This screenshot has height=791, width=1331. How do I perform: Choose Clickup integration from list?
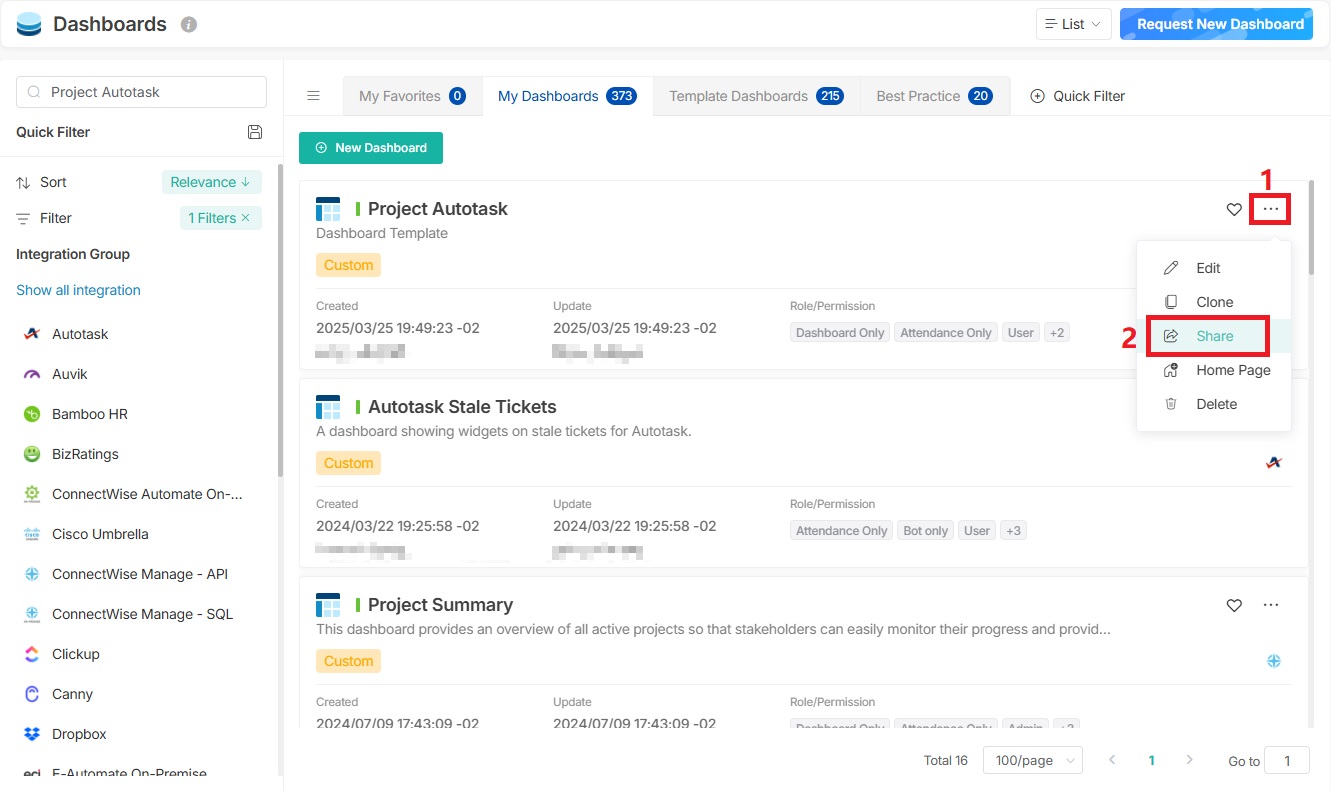tap(75, 654)
